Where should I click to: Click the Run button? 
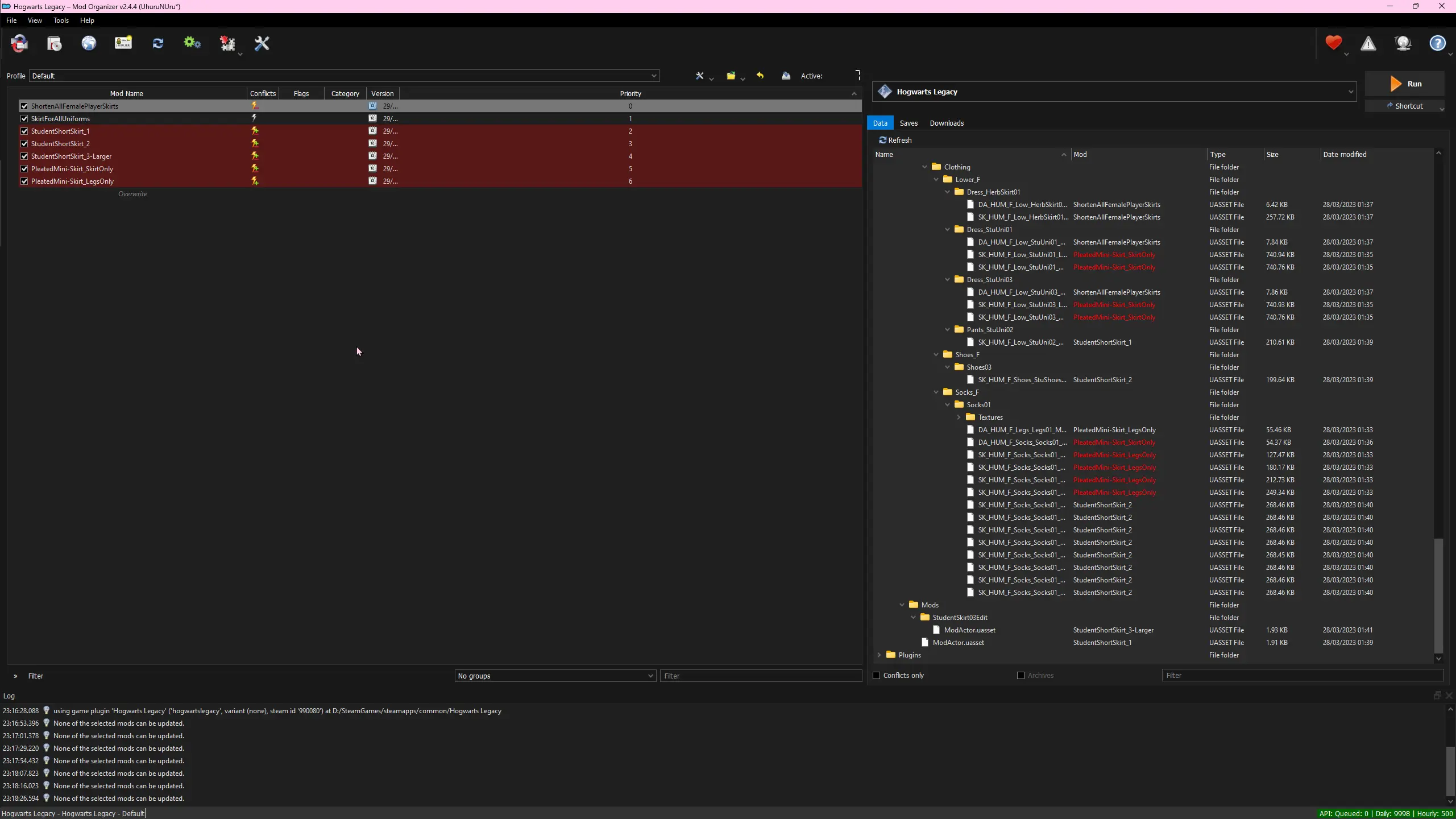pos(1405,84)
